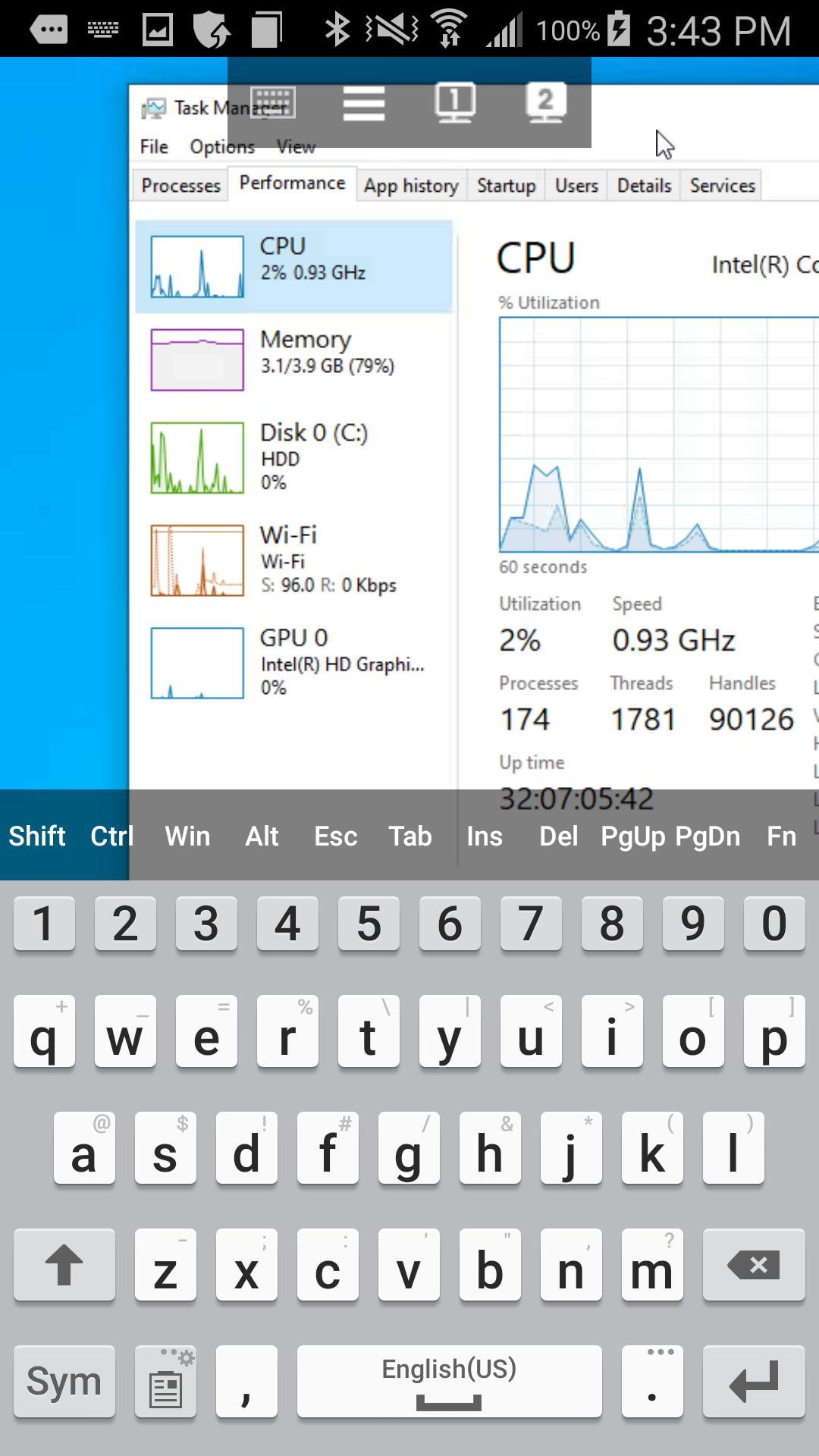Tap the Del key in the extra key bar

click(x=559, y=836)
